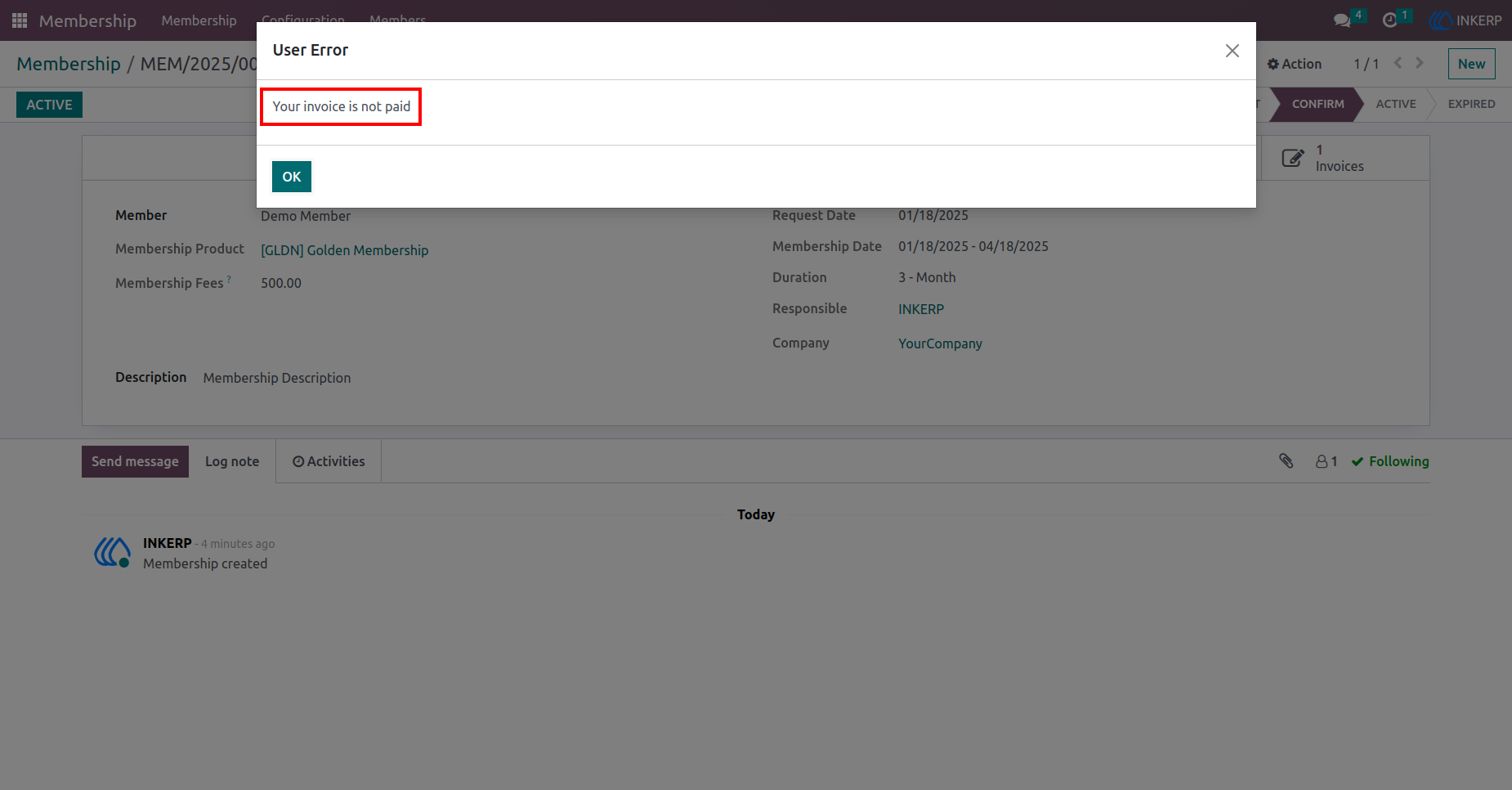Click the Duration value 3 - Month
1512x790 pixels.
coord(927,277)
